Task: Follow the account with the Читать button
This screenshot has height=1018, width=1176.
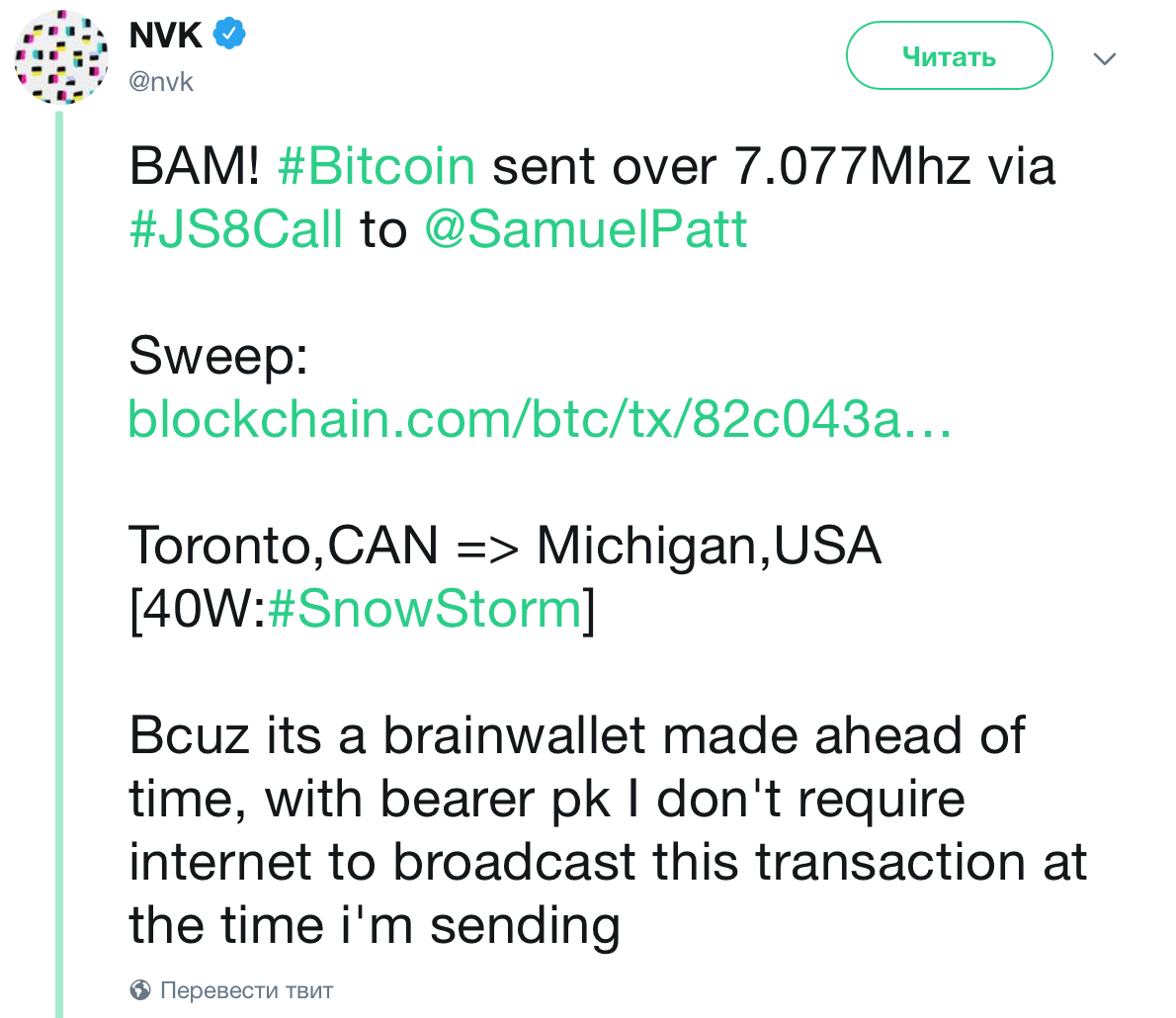Action: [x=950, y=55]
